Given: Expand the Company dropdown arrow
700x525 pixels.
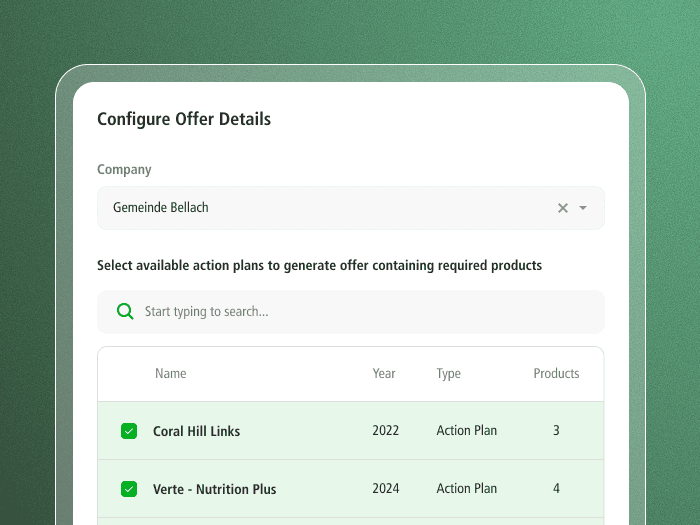Looking at the screenshot, I should click(x=583, y=208).
